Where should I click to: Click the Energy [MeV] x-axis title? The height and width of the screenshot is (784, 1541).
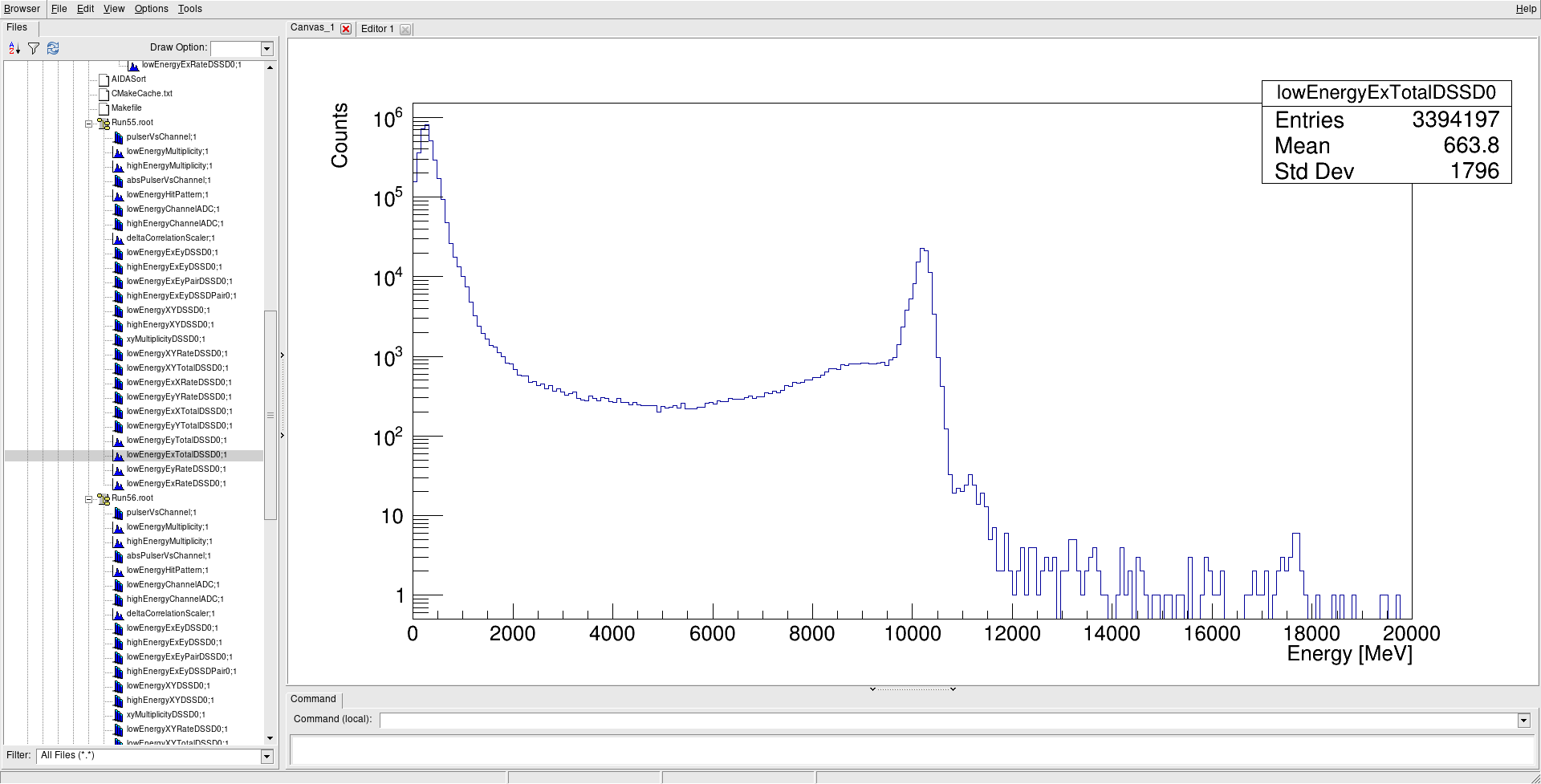[x=1349, y=654]
